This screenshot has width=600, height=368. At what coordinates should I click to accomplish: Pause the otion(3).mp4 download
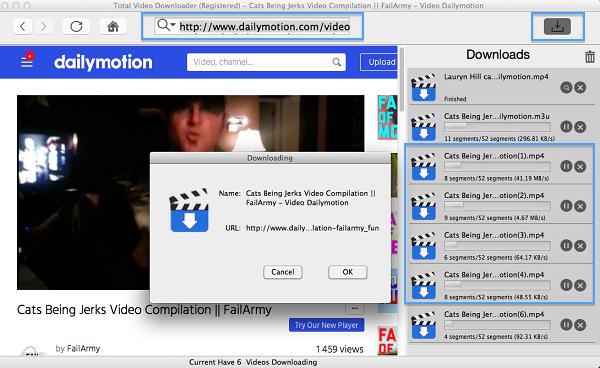pos(566,245)
